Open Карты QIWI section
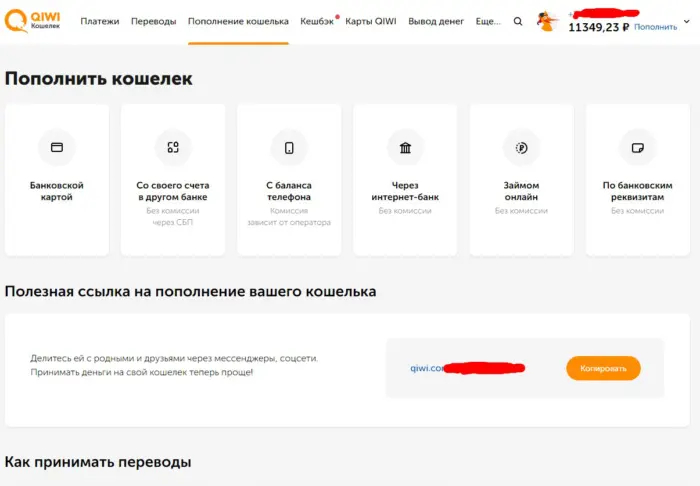 point(371,21)
